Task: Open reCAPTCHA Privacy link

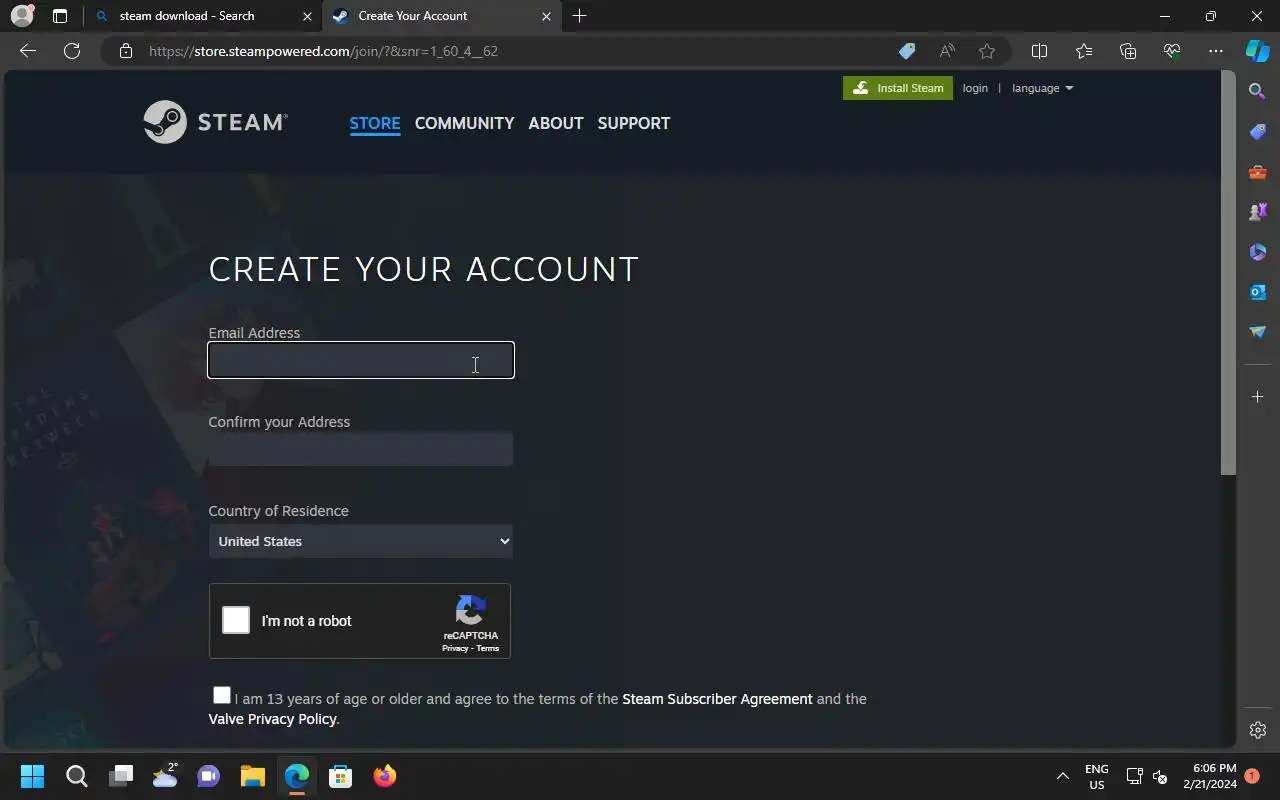Action: tap(455, 648)
